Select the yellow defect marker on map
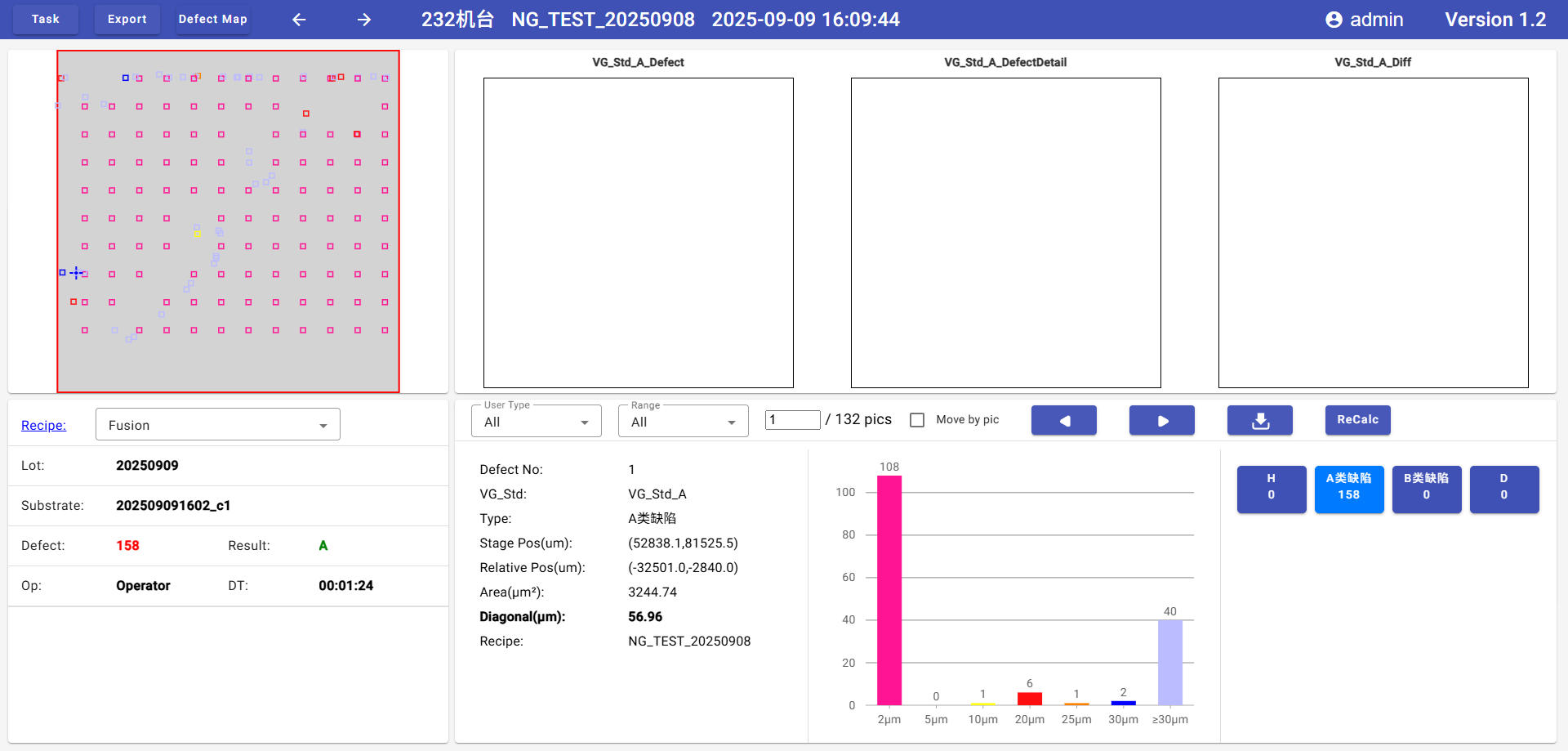The width and height of the screenshot is (1568, 751). pos(197,234)
